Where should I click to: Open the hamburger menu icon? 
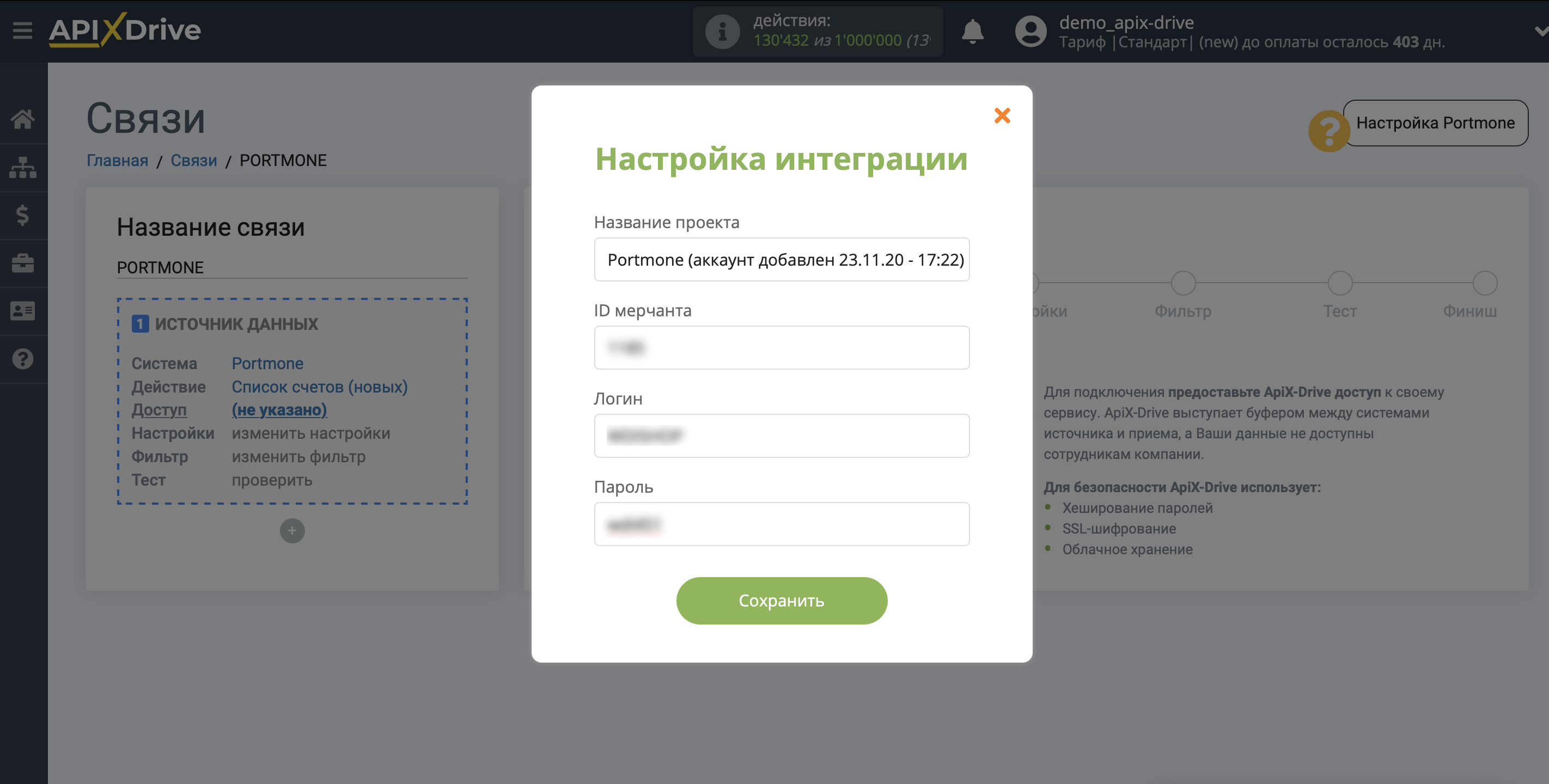coord(22,30)
